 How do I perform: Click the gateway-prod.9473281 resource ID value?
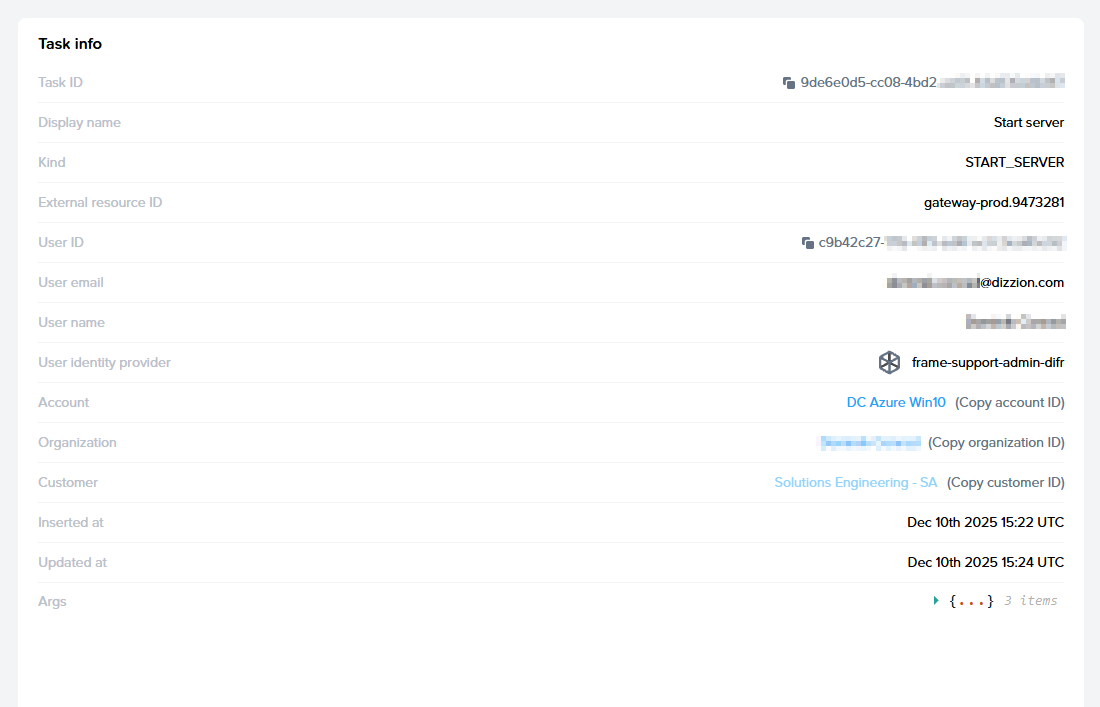(x=993, y=202)
